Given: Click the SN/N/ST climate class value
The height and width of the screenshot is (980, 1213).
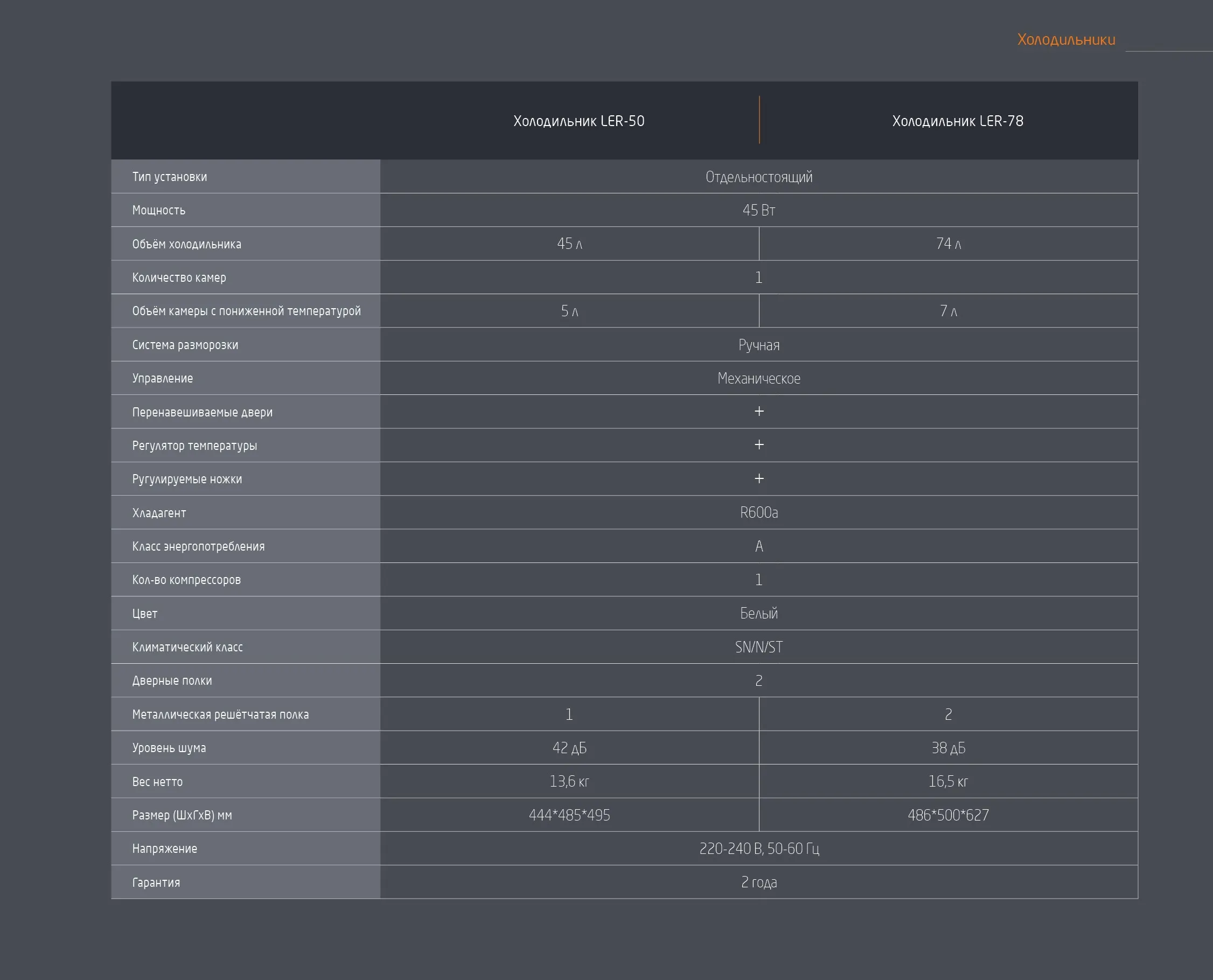Looking at the screenshot, I should coord(758,647).
